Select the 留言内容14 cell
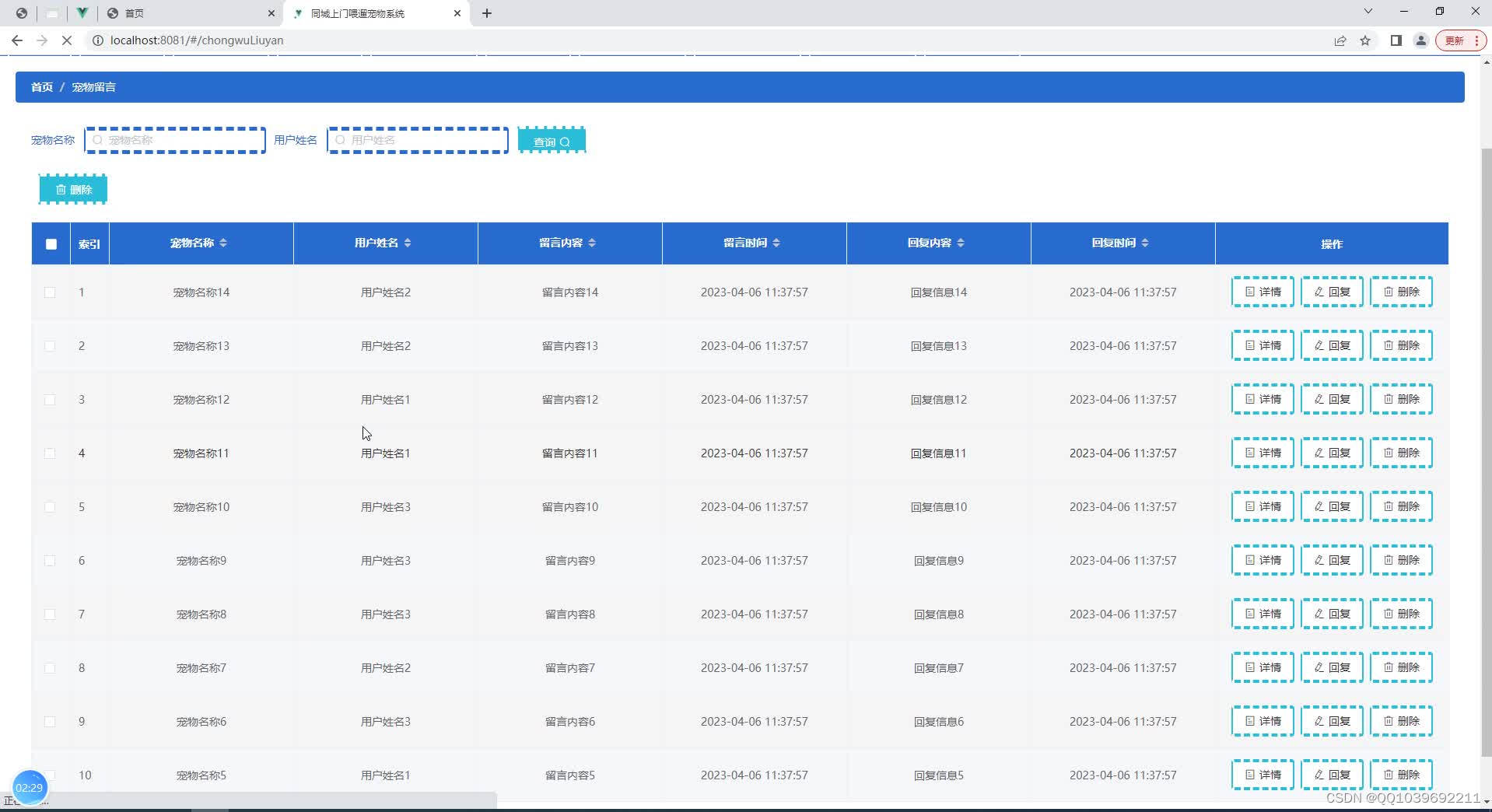Screen dimensions: 1492x812 point(570,292)
